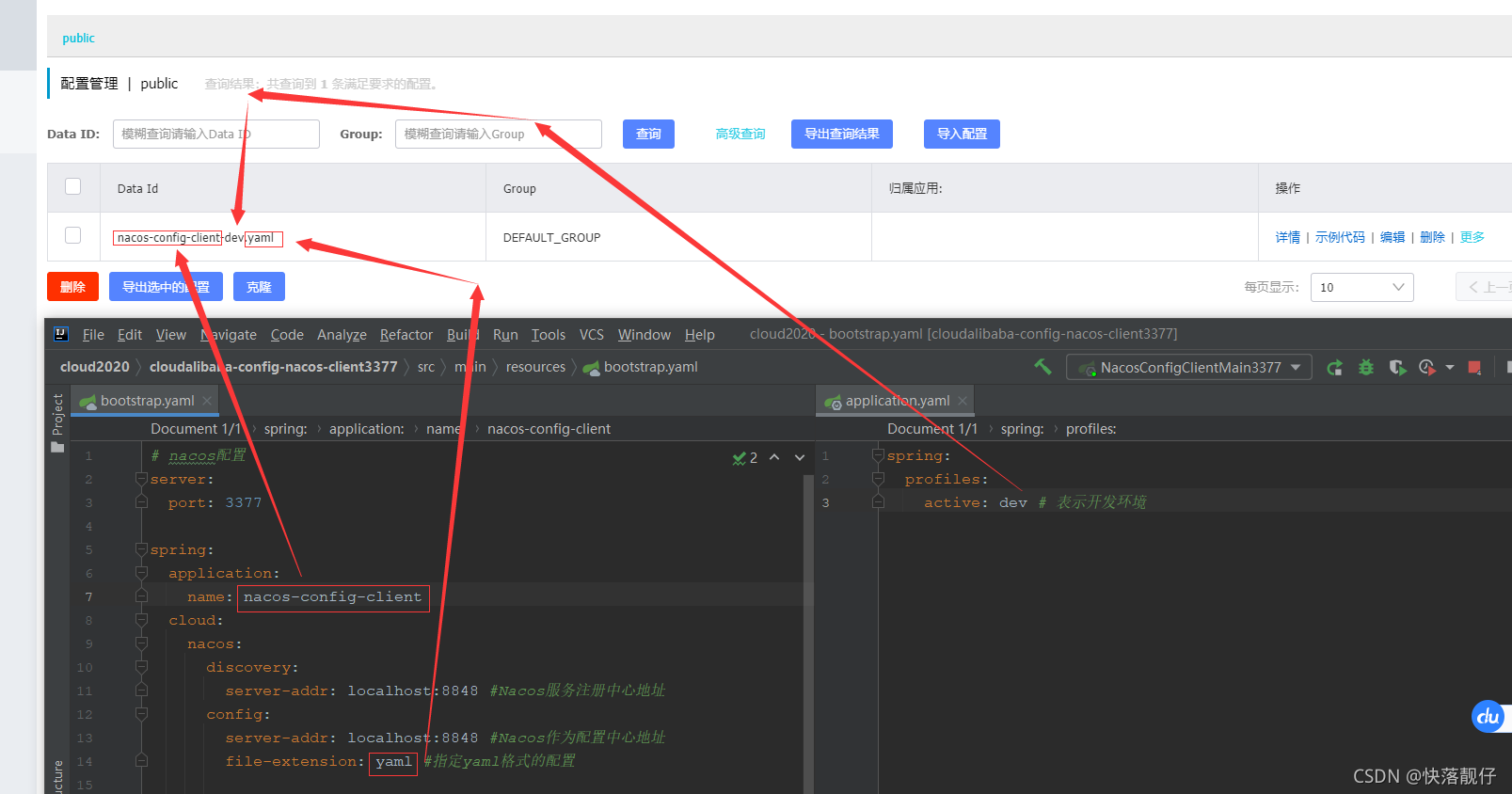Click the 导出选中的配置 button

pos(166,287)
